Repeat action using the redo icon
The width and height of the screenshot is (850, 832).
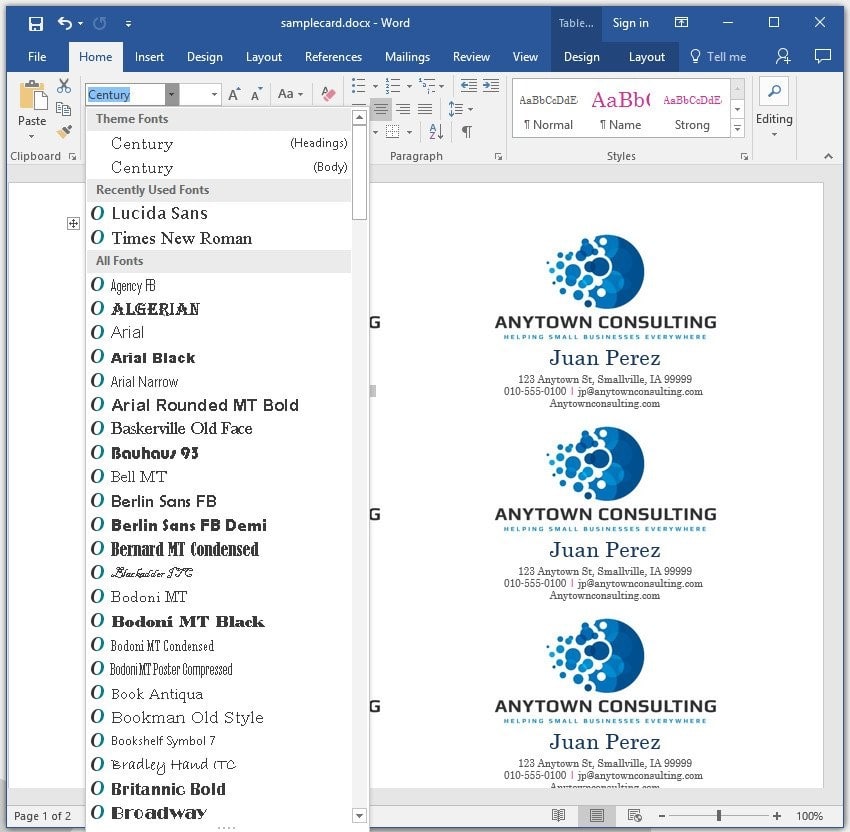[x=100, y=23]
